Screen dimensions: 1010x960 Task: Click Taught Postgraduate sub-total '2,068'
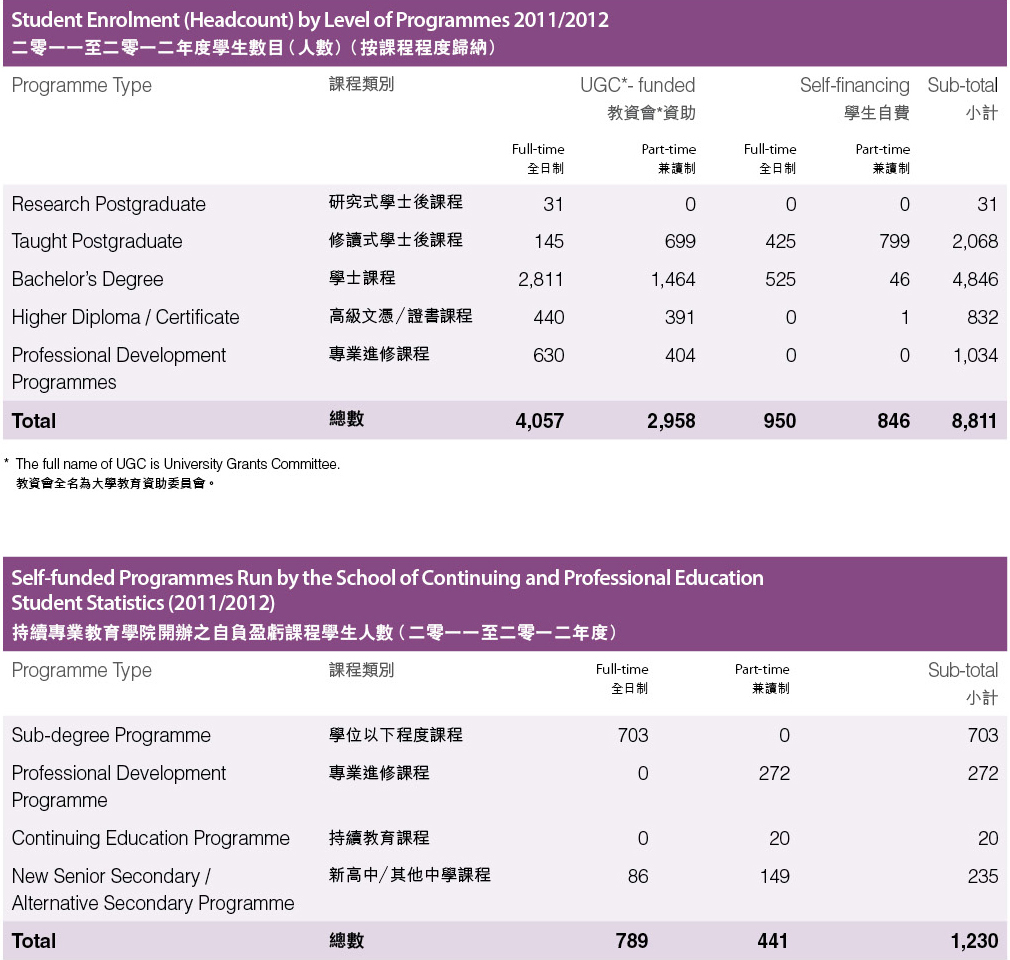[x=975, y=242]
